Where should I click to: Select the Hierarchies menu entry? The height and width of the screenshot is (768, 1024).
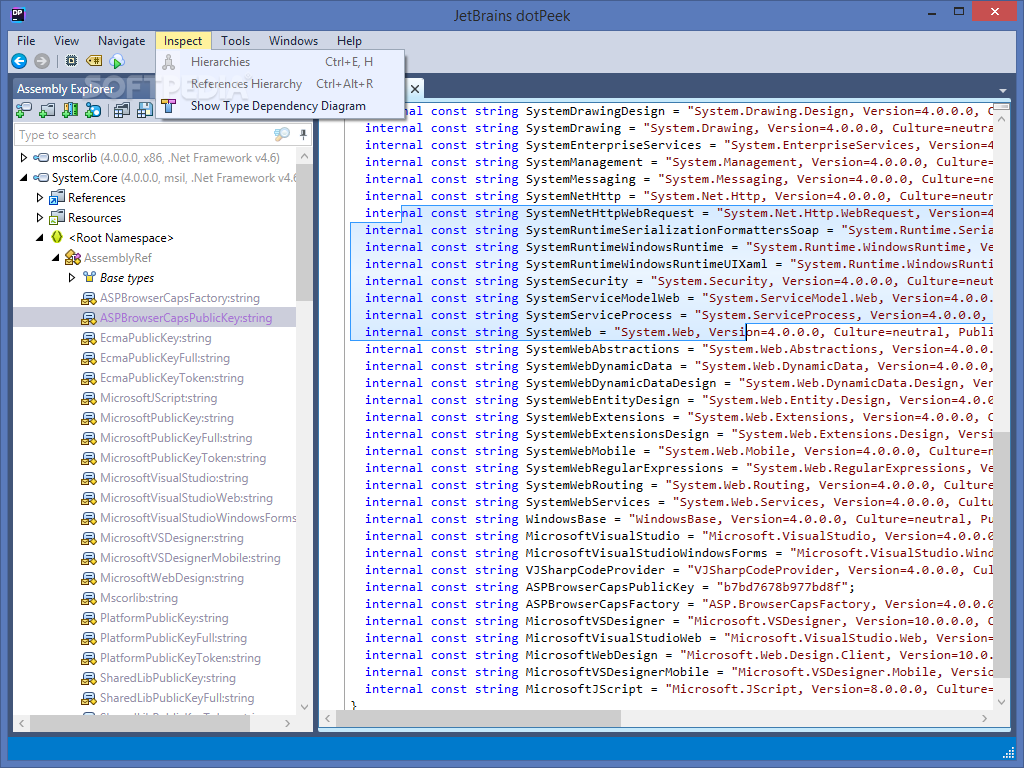pyautogui.click(x=281, y=62)
